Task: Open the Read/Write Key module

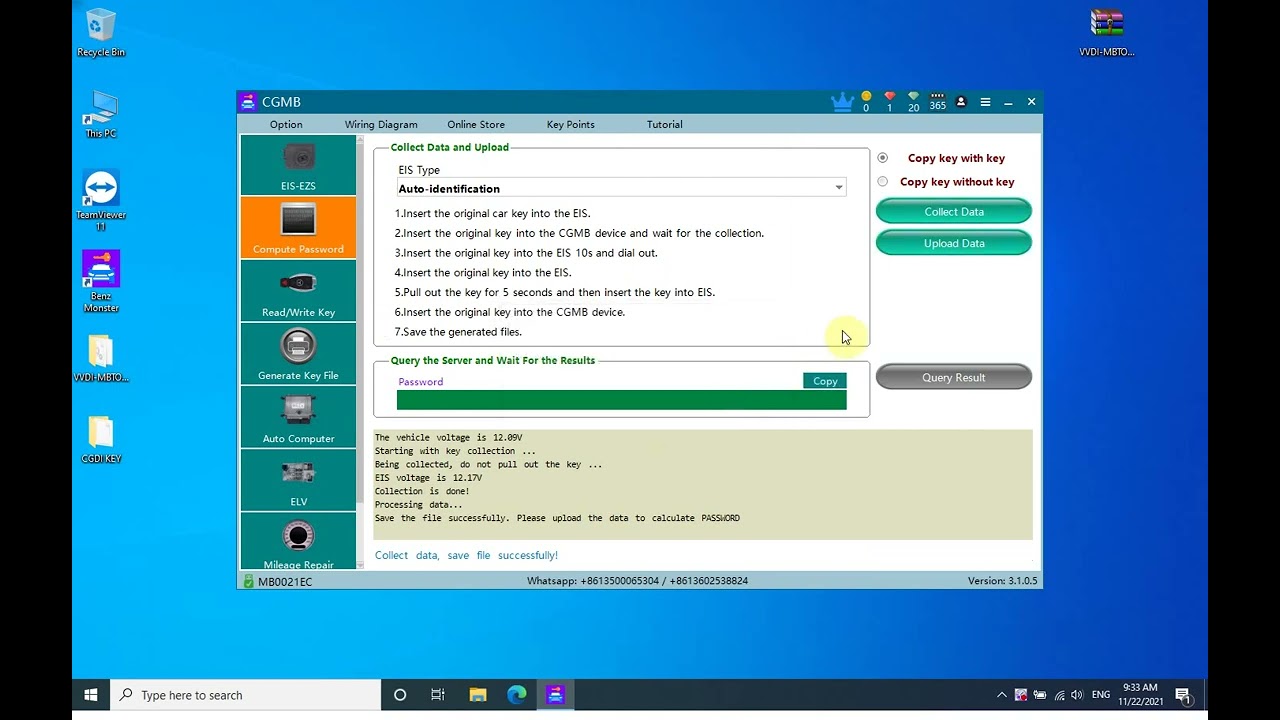Action: coord(298,290)
